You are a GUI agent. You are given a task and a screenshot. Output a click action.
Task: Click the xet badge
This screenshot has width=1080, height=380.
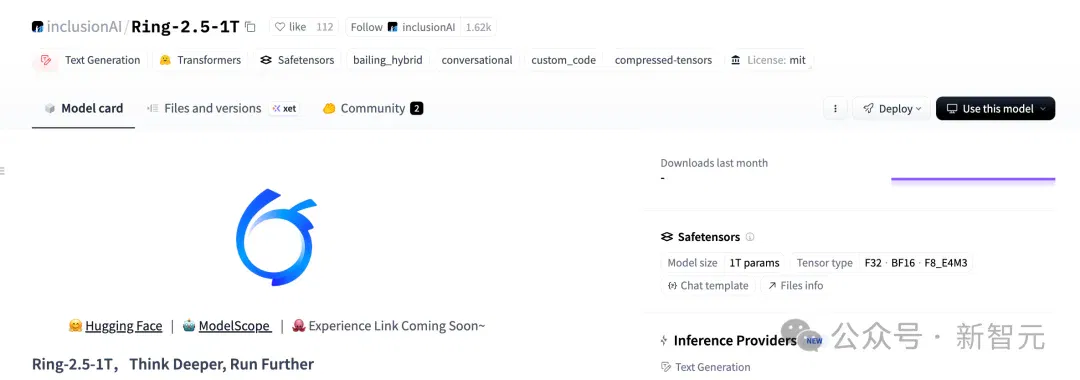click(x=284, y=109)
